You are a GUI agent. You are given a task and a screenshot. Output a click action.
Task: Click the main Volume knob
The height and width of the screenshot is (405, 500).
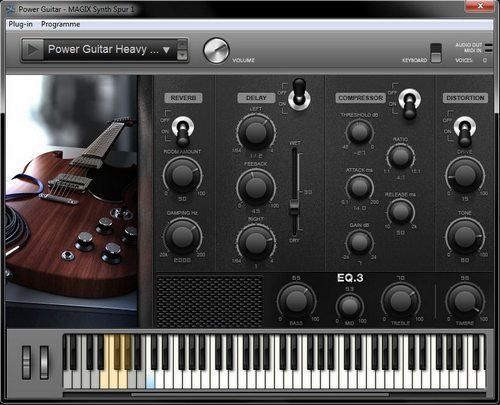click(216, 51)
